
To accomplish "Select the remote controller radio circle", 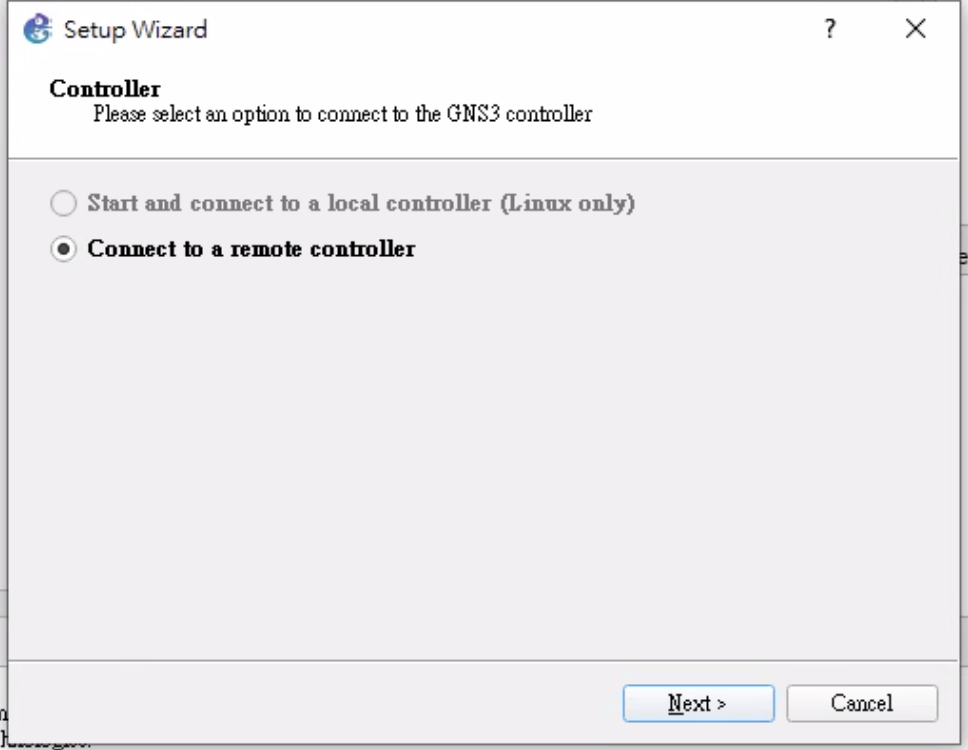I will (63, 249).
